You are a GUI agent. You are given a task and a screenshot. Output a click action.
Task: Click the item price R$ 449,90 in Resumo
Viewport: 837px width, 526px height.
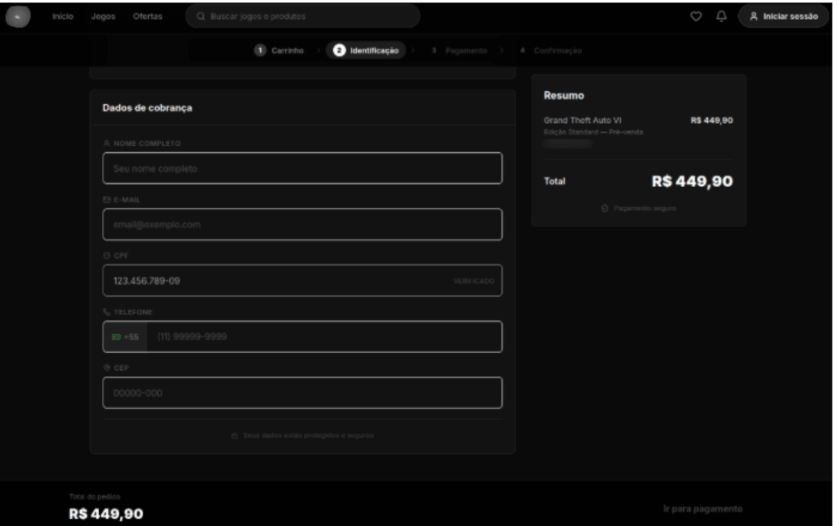tap(712, 121)
